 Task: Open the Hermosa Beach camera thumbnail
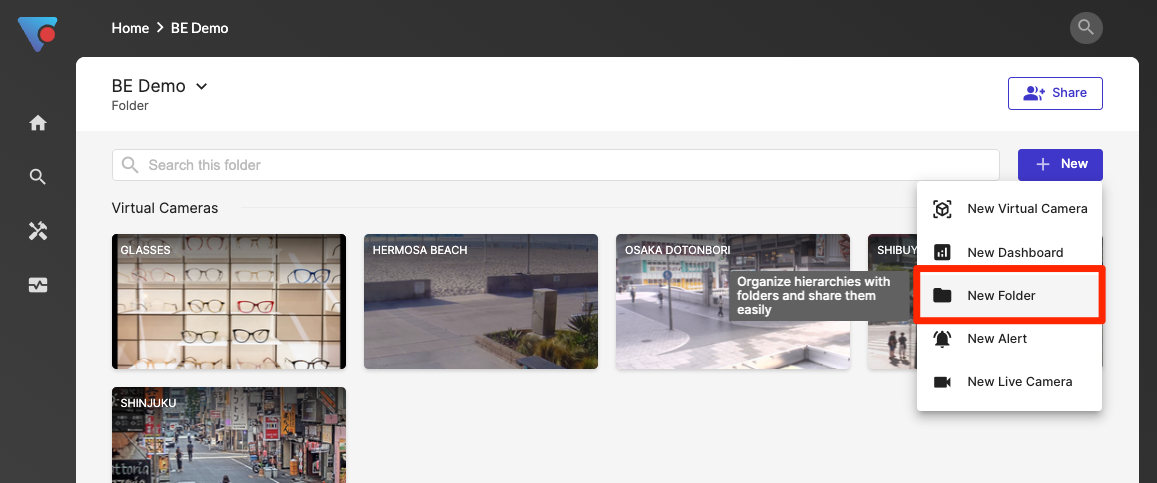(x=481, y=302)
